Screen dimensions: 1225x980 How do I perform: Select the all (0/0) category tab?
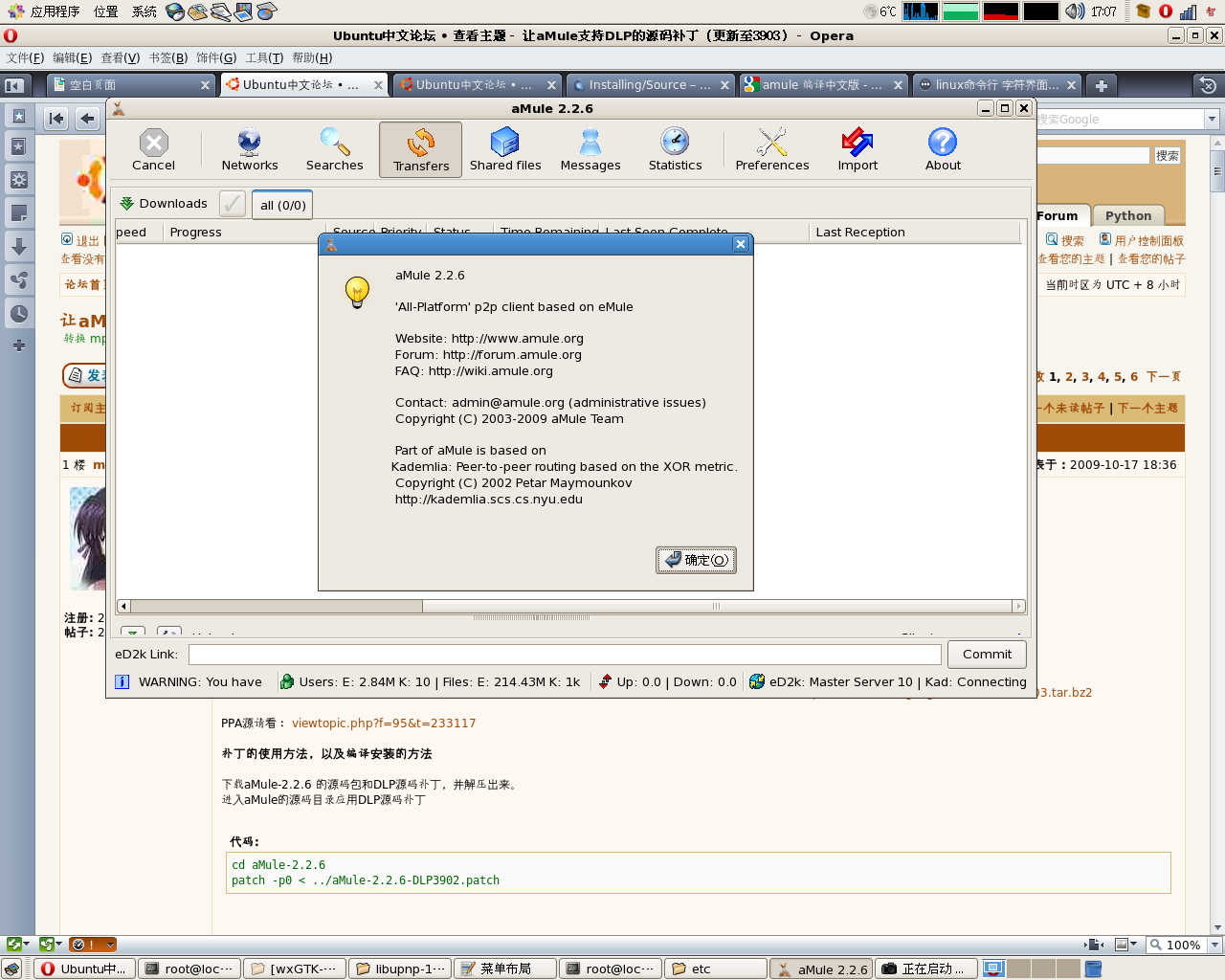[x=283, y=205]
